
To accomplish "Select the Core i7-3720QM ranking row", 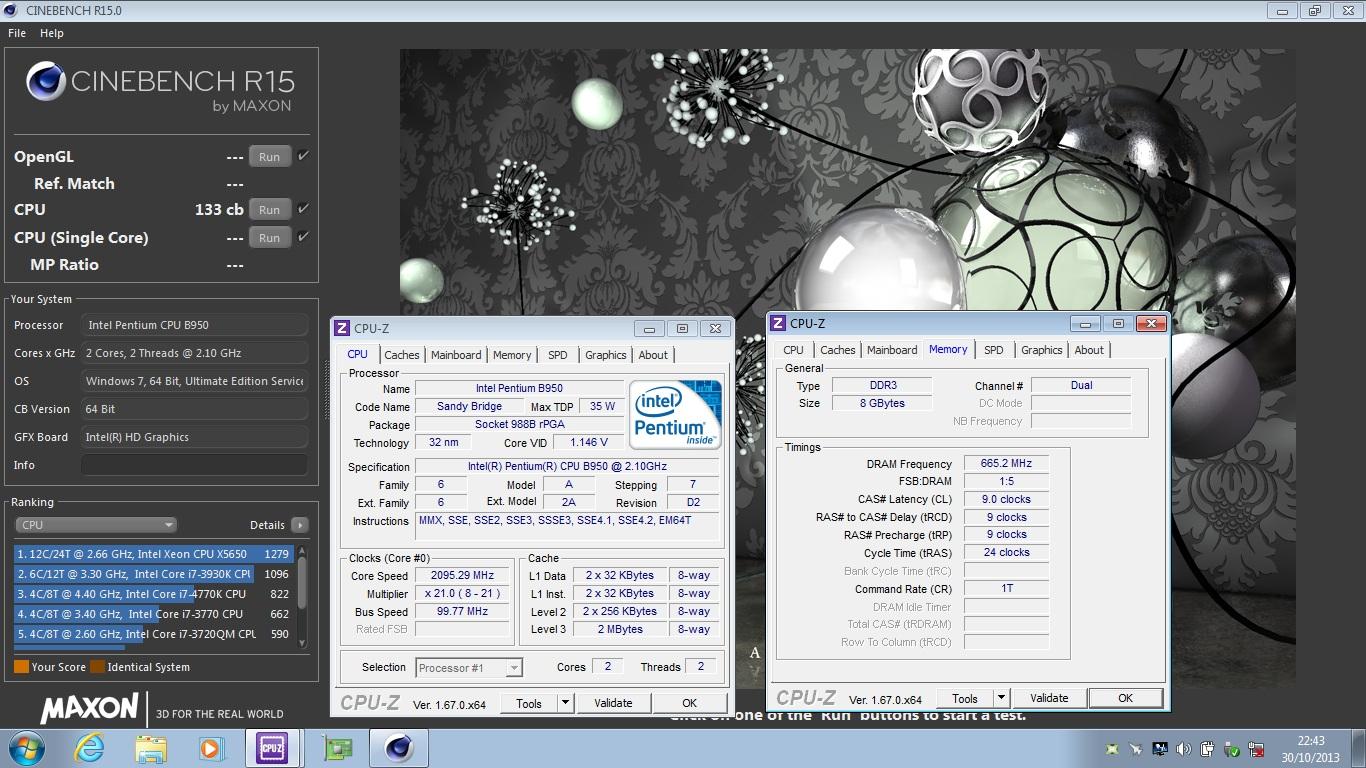I will pyautogui.click(x=153, y=634).
